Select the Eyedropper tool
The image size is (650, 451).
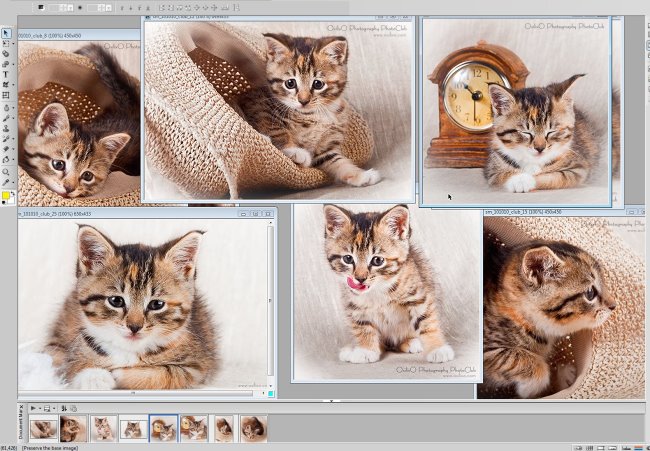click(x=6, y=182)
